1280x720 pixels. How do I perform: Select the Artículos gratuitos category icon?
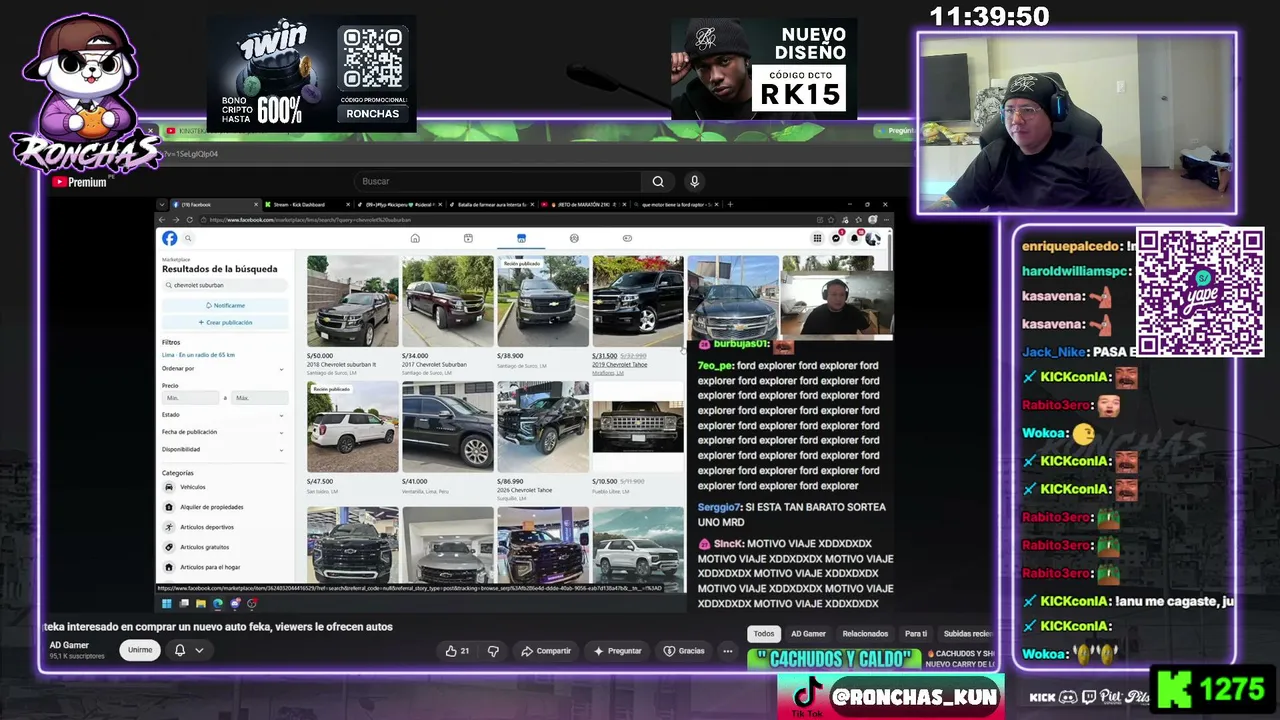click(x=170, y=547)
